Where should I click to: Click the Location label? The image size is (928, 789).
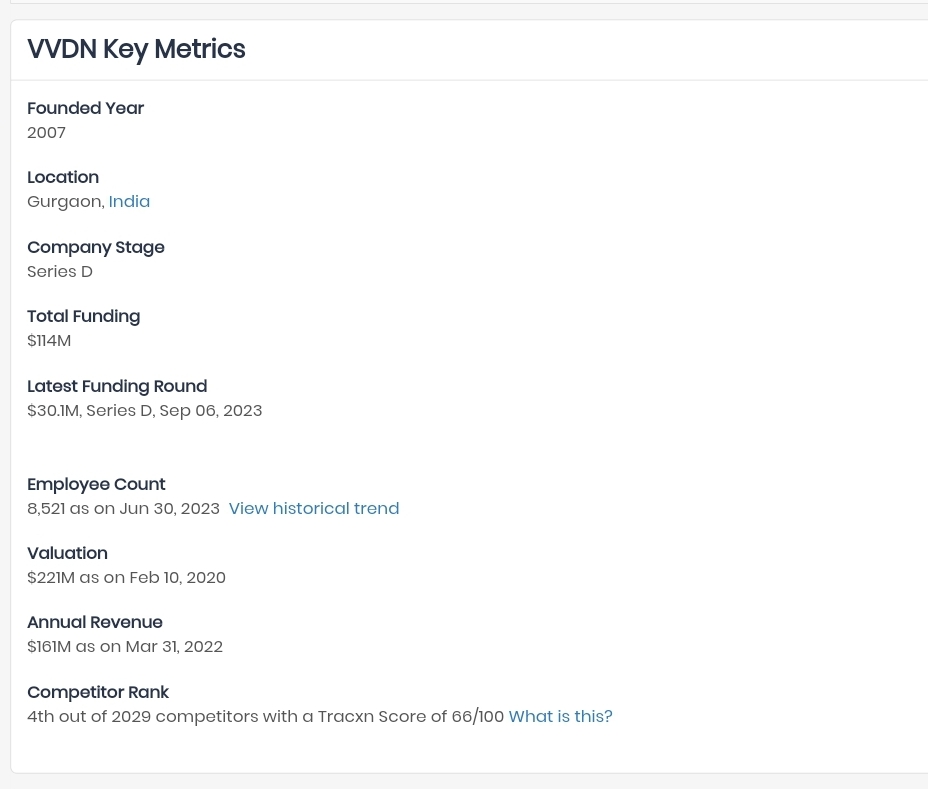click(63, 178)
